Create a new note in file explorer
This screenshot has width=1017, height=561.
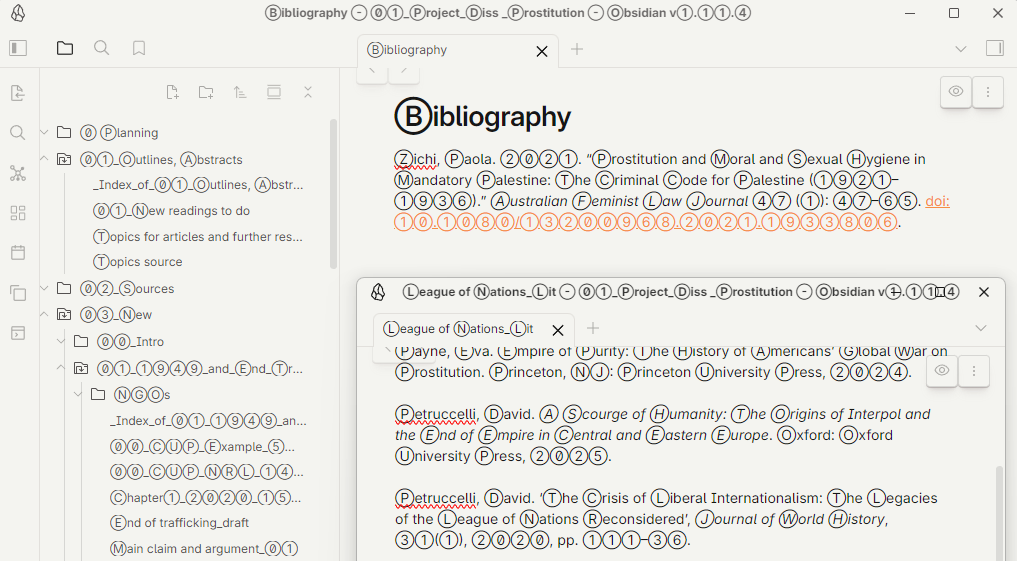(172, 93)
